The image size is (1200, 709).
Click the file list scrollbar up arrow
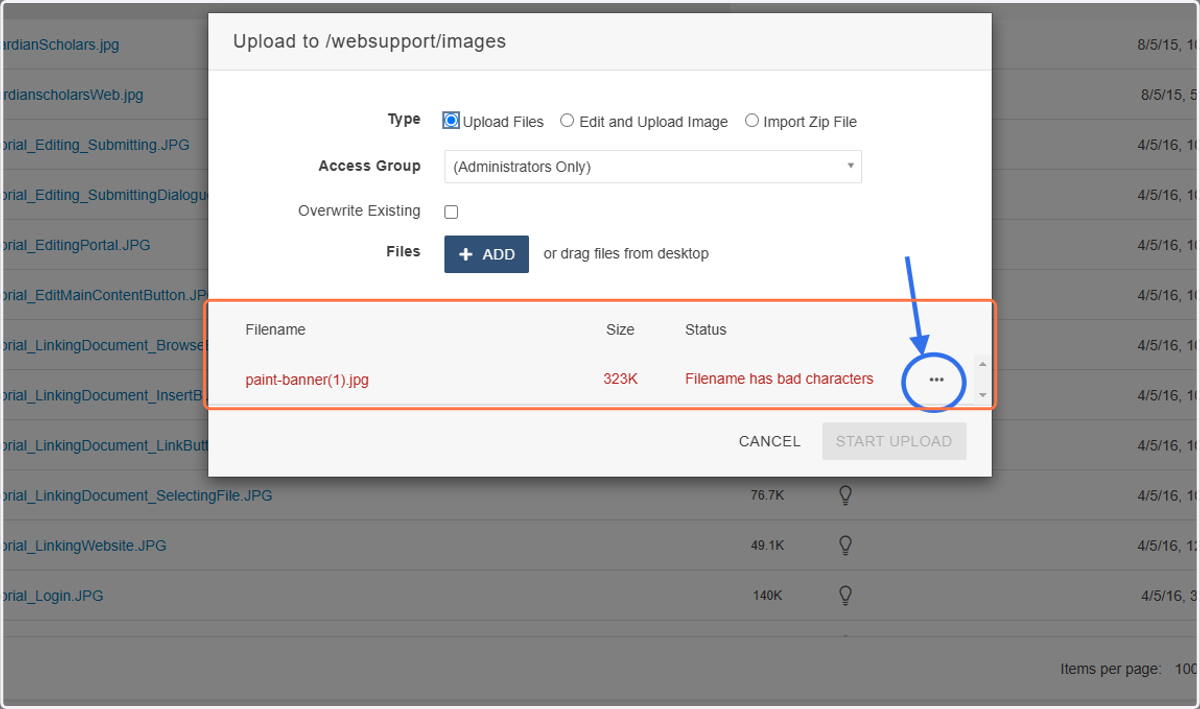click(982, 365)
